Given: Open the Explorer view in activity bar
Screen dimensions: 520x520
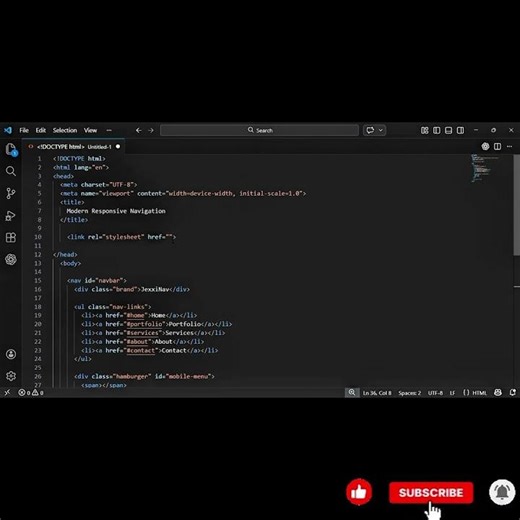Looking at the screenshot, I should (x=11, y=150).
